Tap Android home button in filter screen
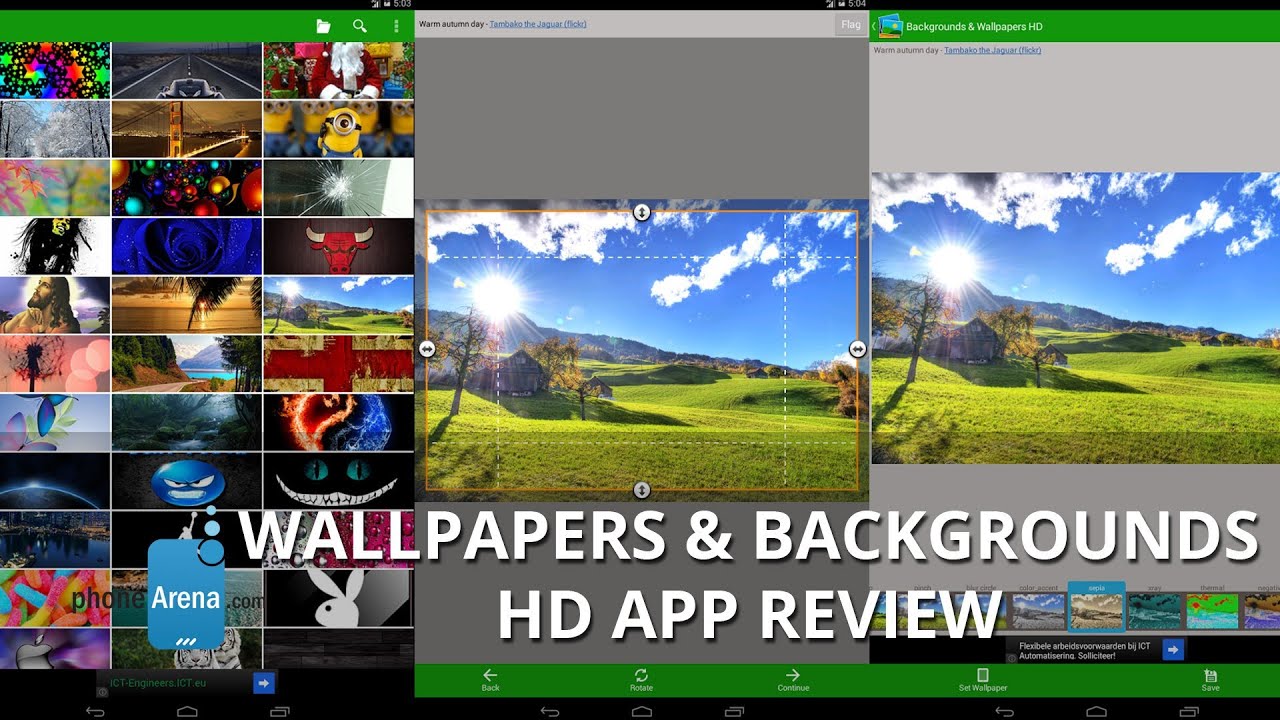 click(x=1097, y=711)
